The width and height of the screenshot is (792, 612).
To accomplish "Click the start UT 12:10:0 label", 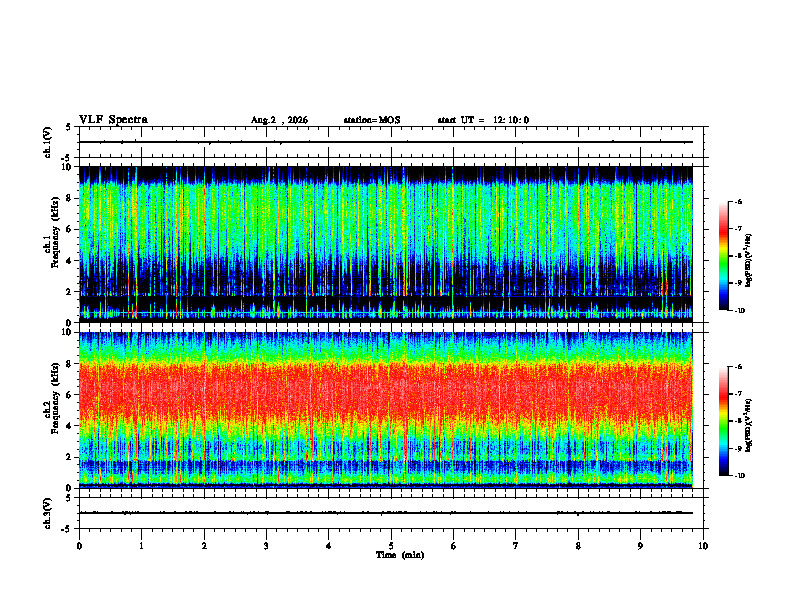I will 483,120.
